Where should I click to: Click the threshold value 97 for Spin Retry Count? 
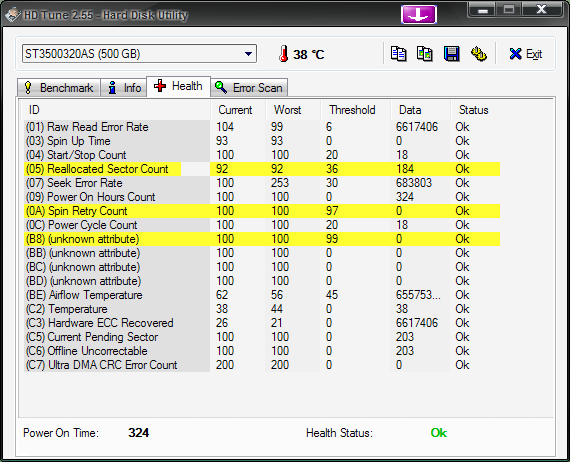tap(332, 211)
